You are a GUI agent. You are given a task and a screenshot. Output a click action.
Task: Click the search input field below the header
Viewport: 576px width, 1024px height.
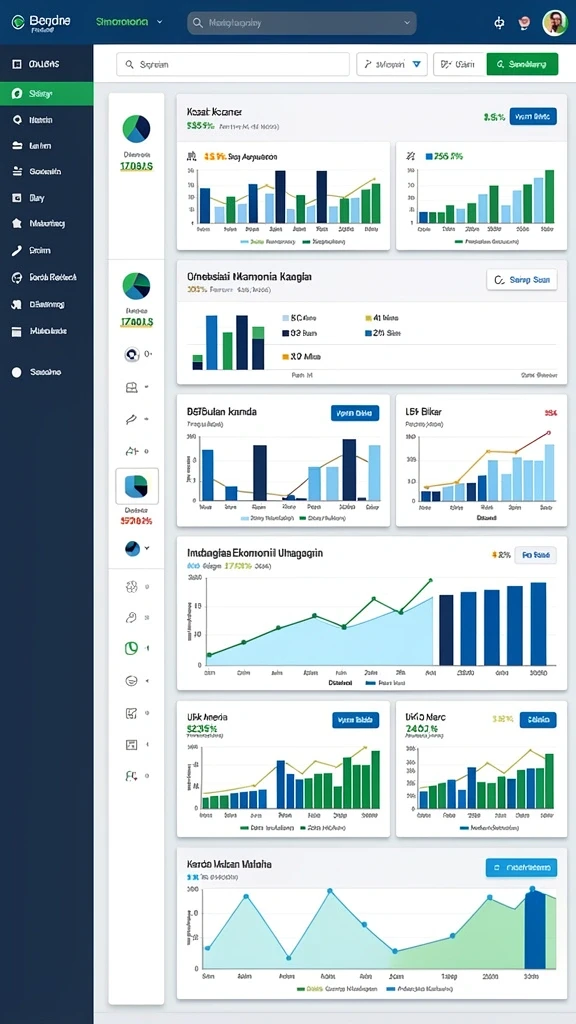233,64
